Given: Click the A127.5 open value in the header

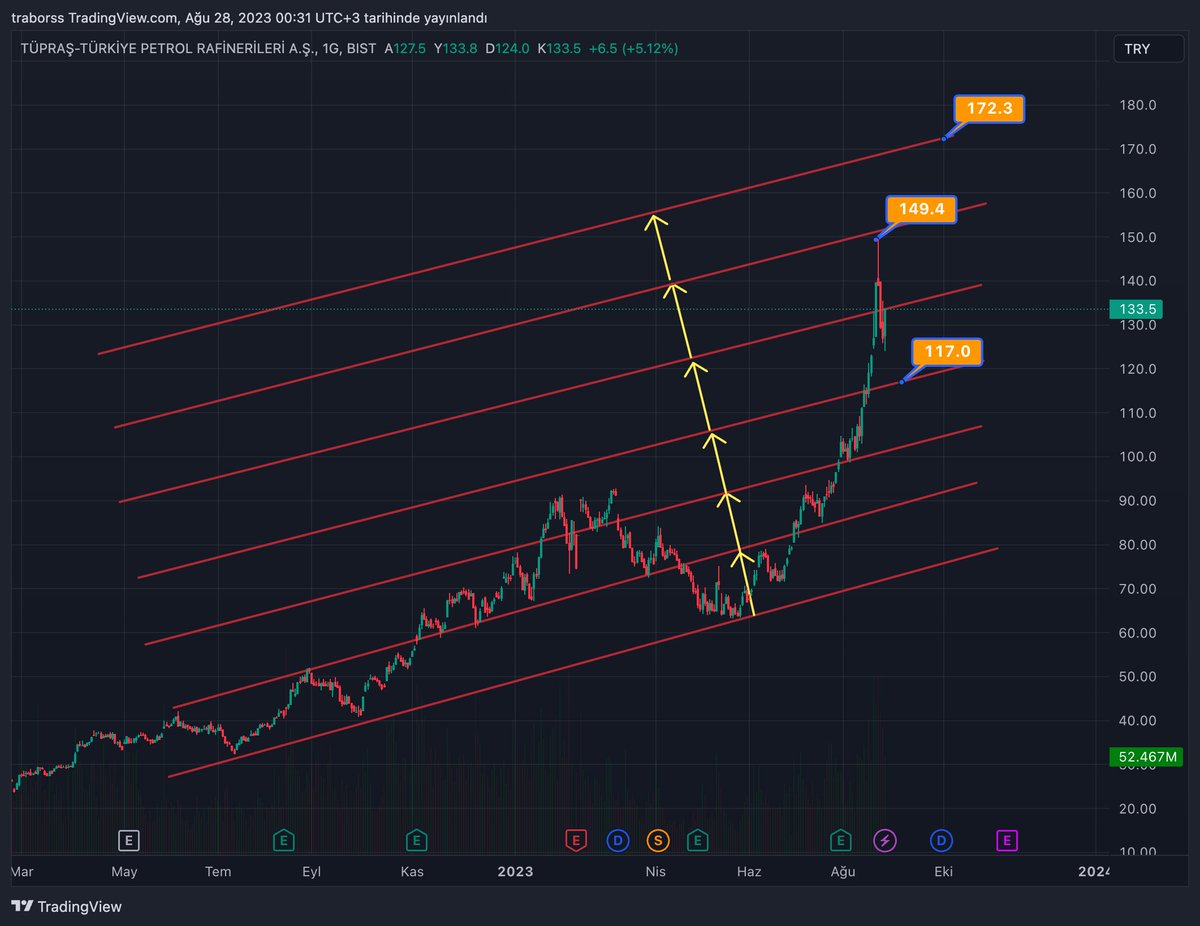Looking at the screenshot, I should tap(403, 48).
